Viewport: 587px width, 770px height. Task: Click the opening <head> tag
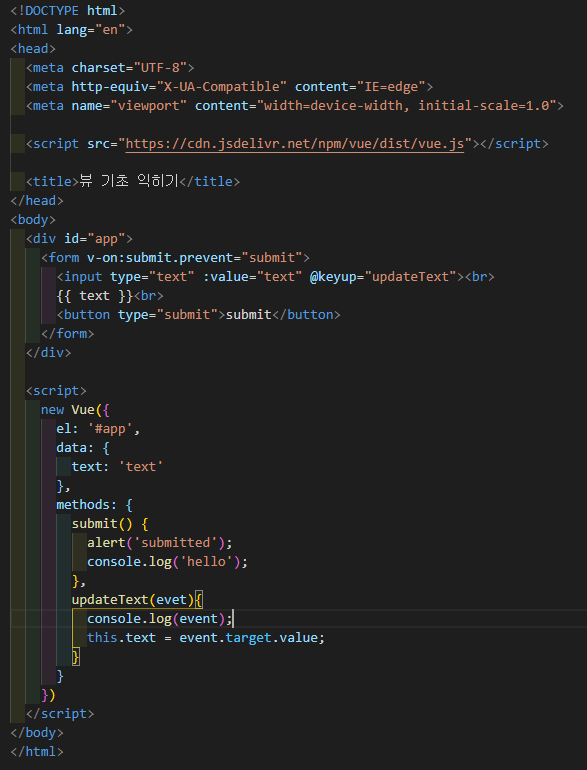tap(33, 49)
